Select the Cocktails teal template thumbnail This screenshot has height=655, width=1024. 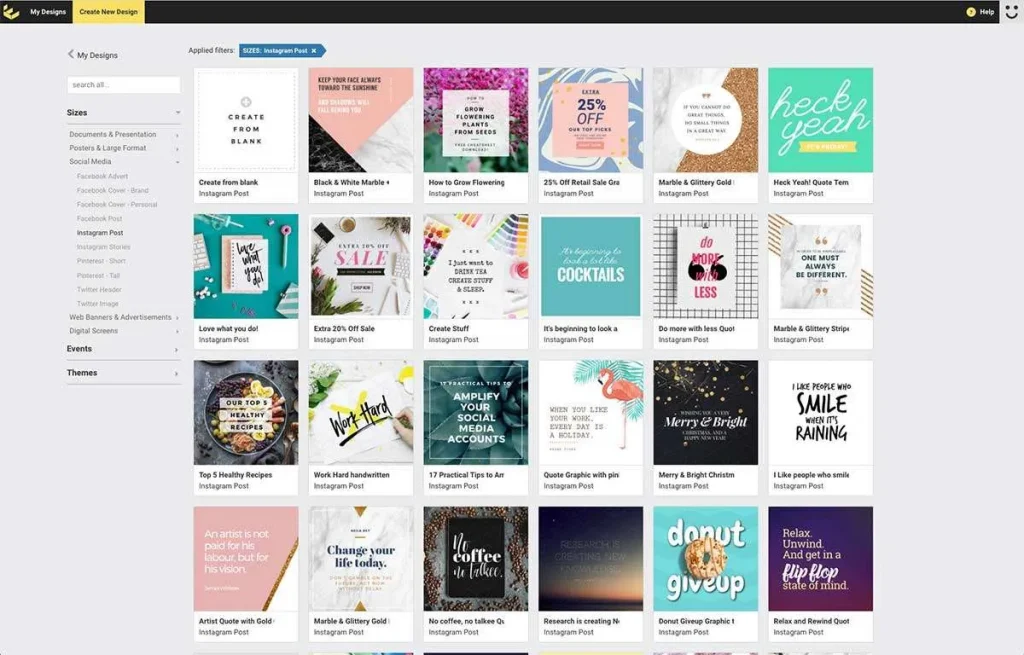point(590,266)
